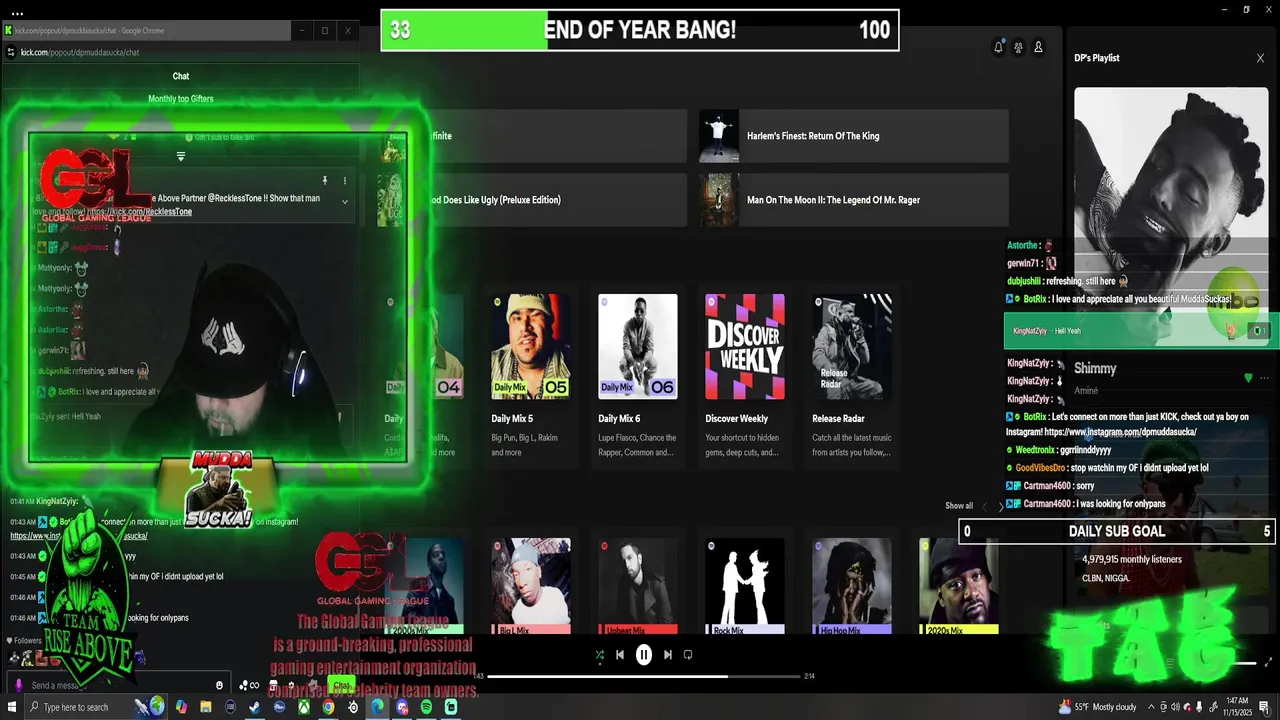Viewport: 1280px width, 720px height.
Task: Open emoji picker in Kick chat
Action: pos(220,685)
